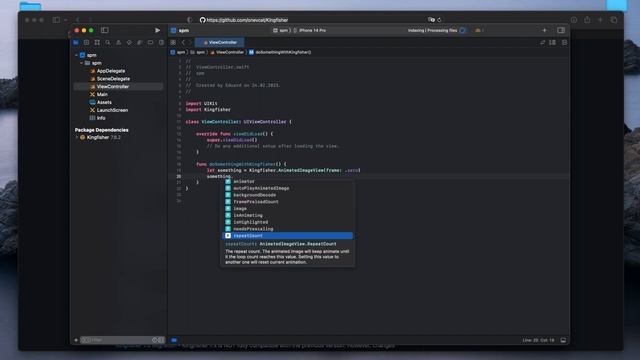The width and height of the screenshot is (640, 360).
Task: Click spm project in jump bar
Action: (x=178, y=52)
